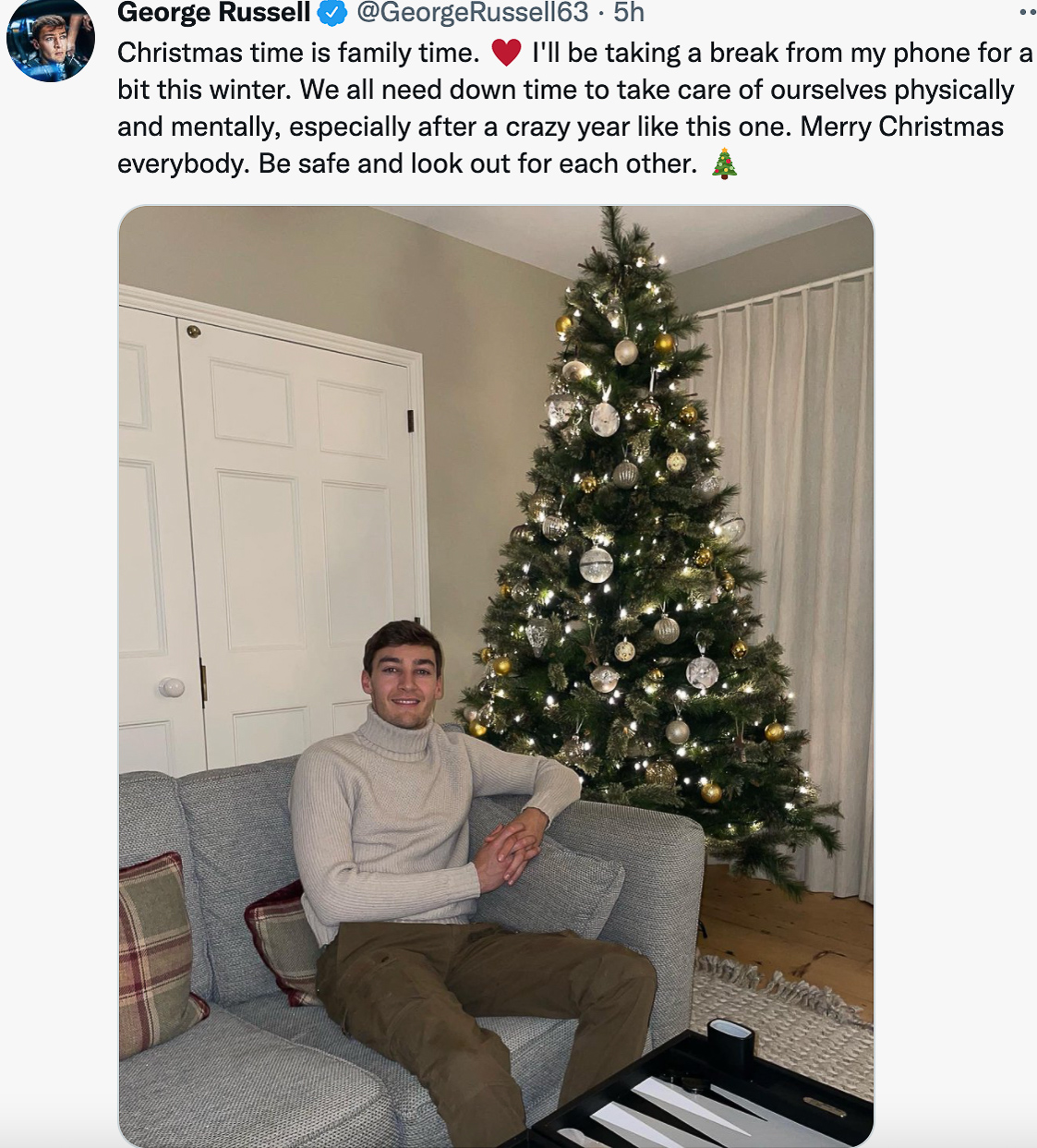Click the blue verified badge
This screenshot has height=1148, width=1037.
(x=332, y=13)
